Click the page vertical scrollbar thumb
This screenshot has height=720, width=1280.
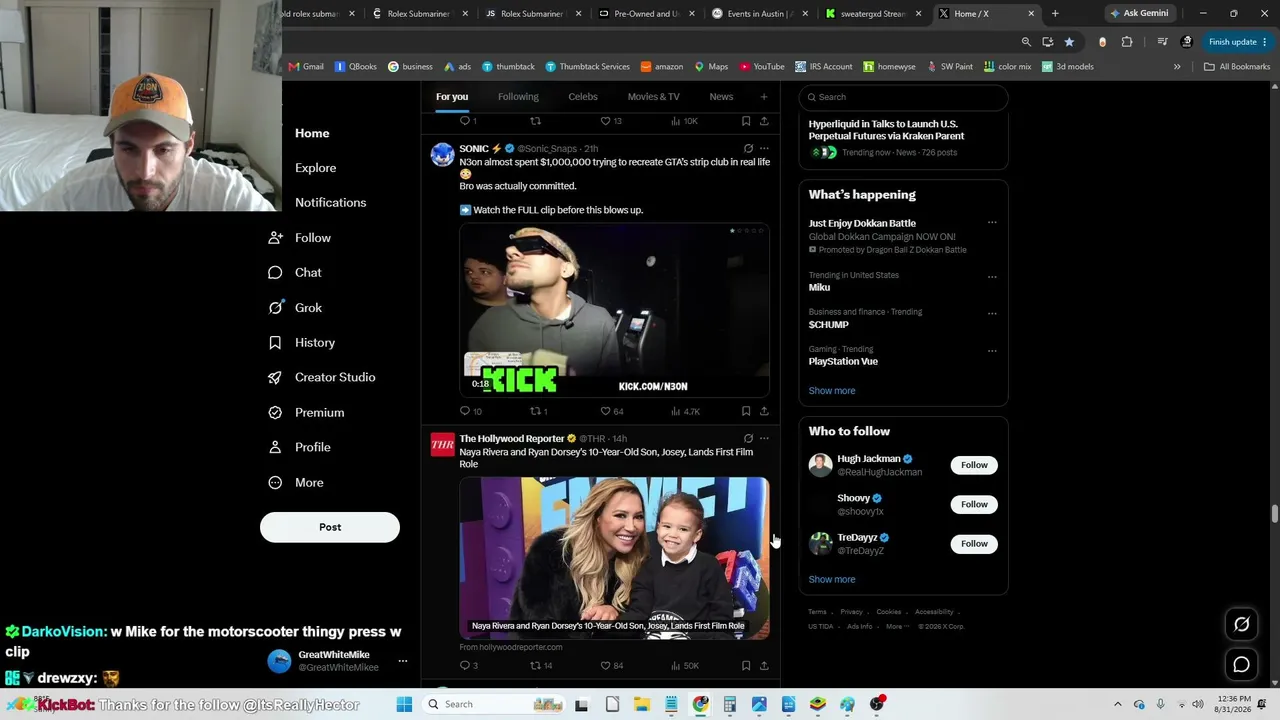(x=1274, y=514)
